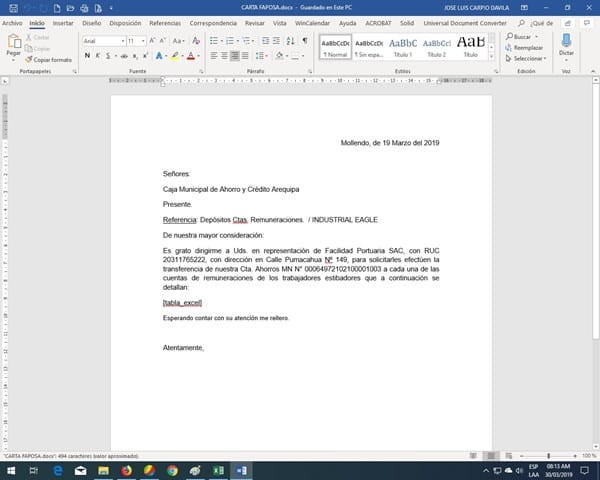Image resolution: width=600 pixels, height=480 pixels.
Task: Open the font size 11 dropdown
Action: point(143,41)
